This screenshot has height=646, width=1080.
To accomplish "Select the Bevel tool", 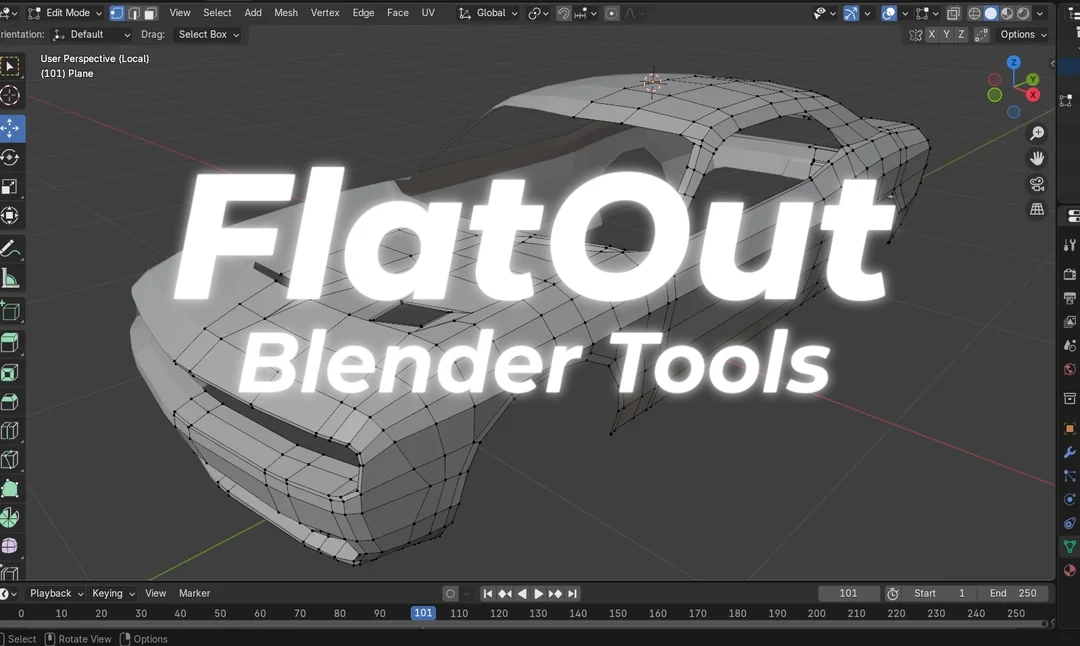I will coord(10,402).
